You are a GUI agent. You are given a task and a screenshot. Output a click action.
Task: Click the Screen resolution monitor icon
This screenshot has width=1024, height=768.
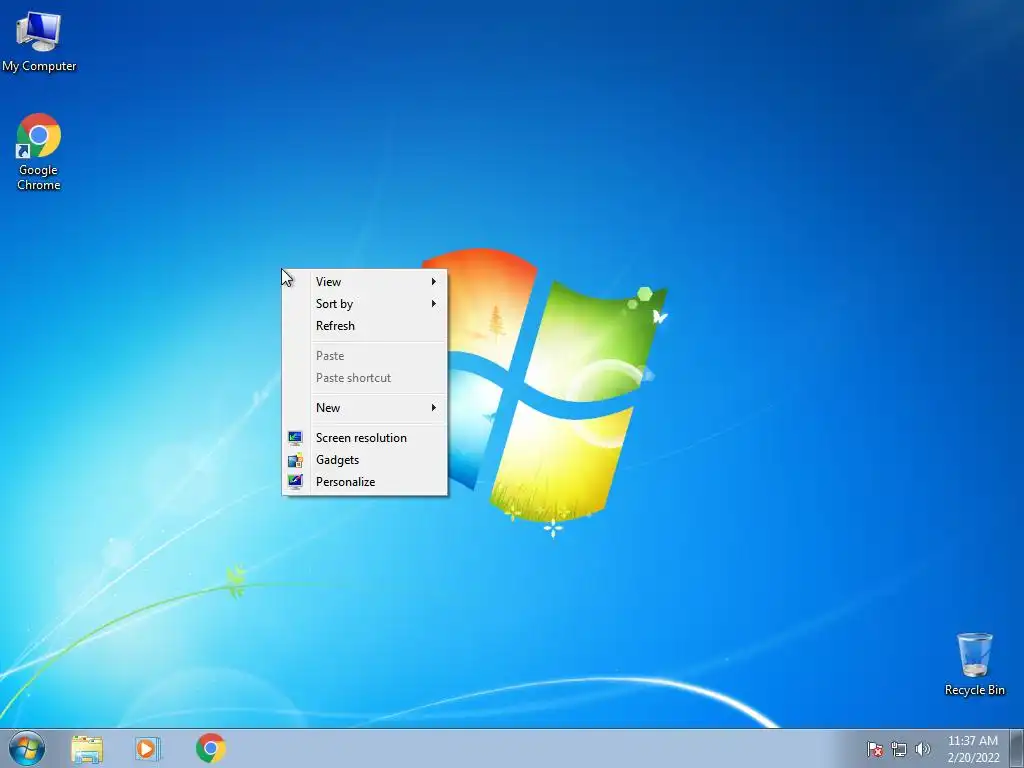point(295,438)
